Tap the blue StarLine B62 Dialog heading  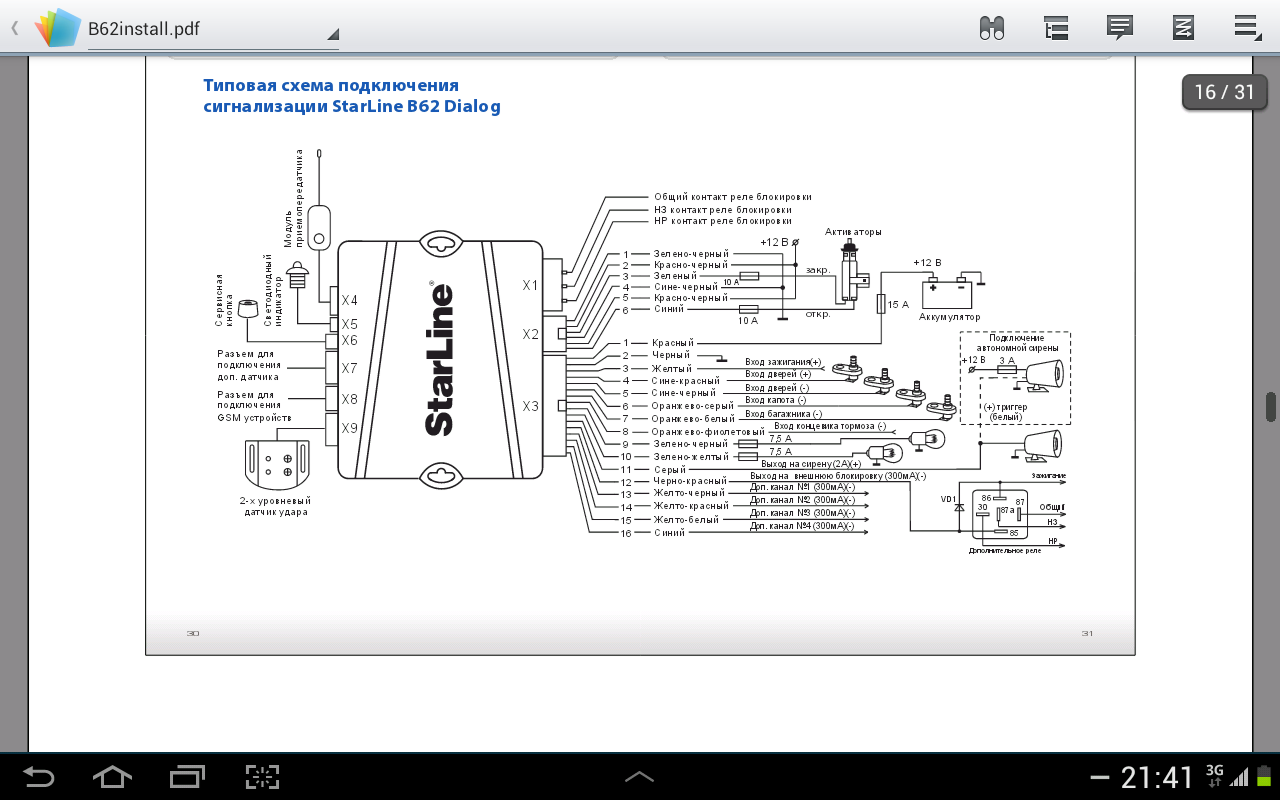pos(351,96)
